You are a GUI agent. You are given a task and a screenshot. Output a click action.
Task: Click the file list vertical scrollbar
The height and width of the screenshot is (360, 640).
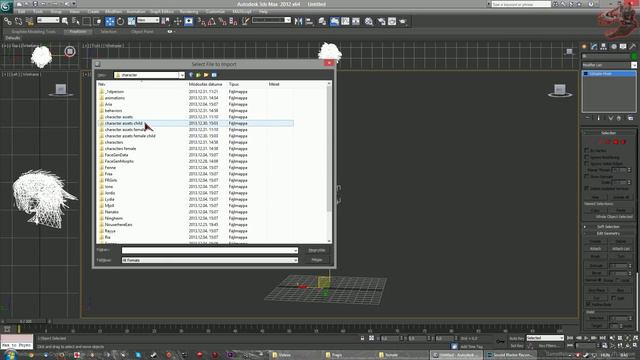(x=329, y=162)
